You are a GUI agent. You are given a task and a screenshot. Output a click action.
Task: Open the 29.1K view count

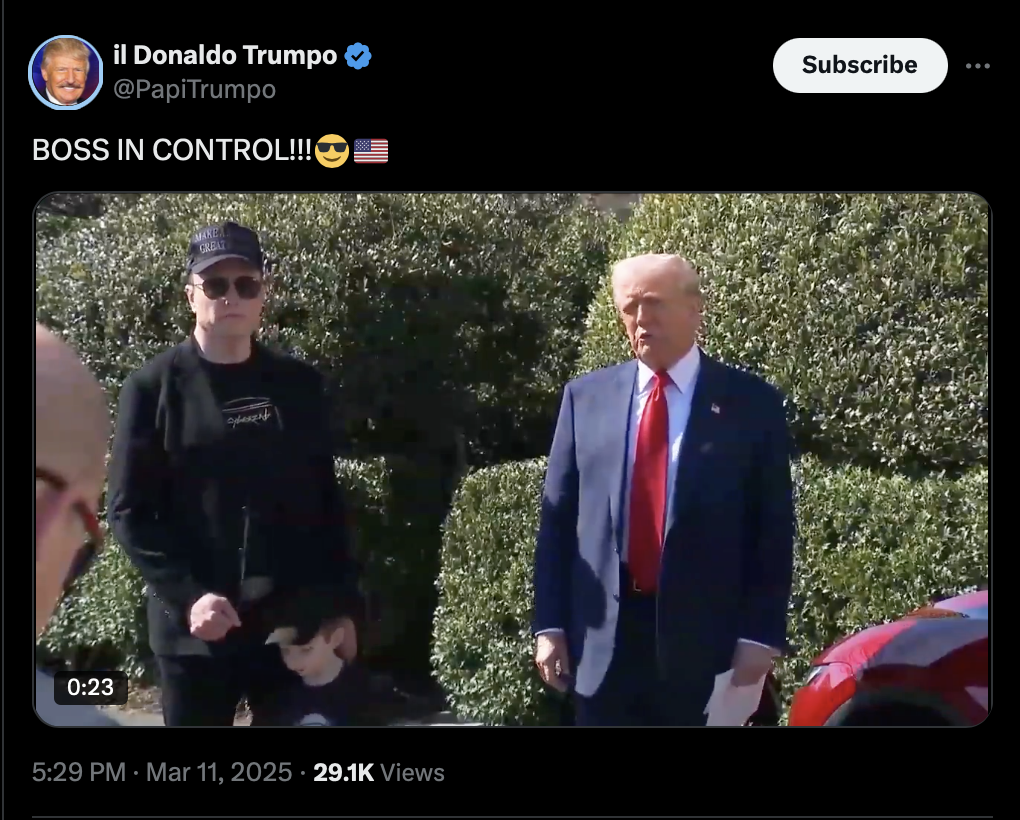click(x=343, y=773)
